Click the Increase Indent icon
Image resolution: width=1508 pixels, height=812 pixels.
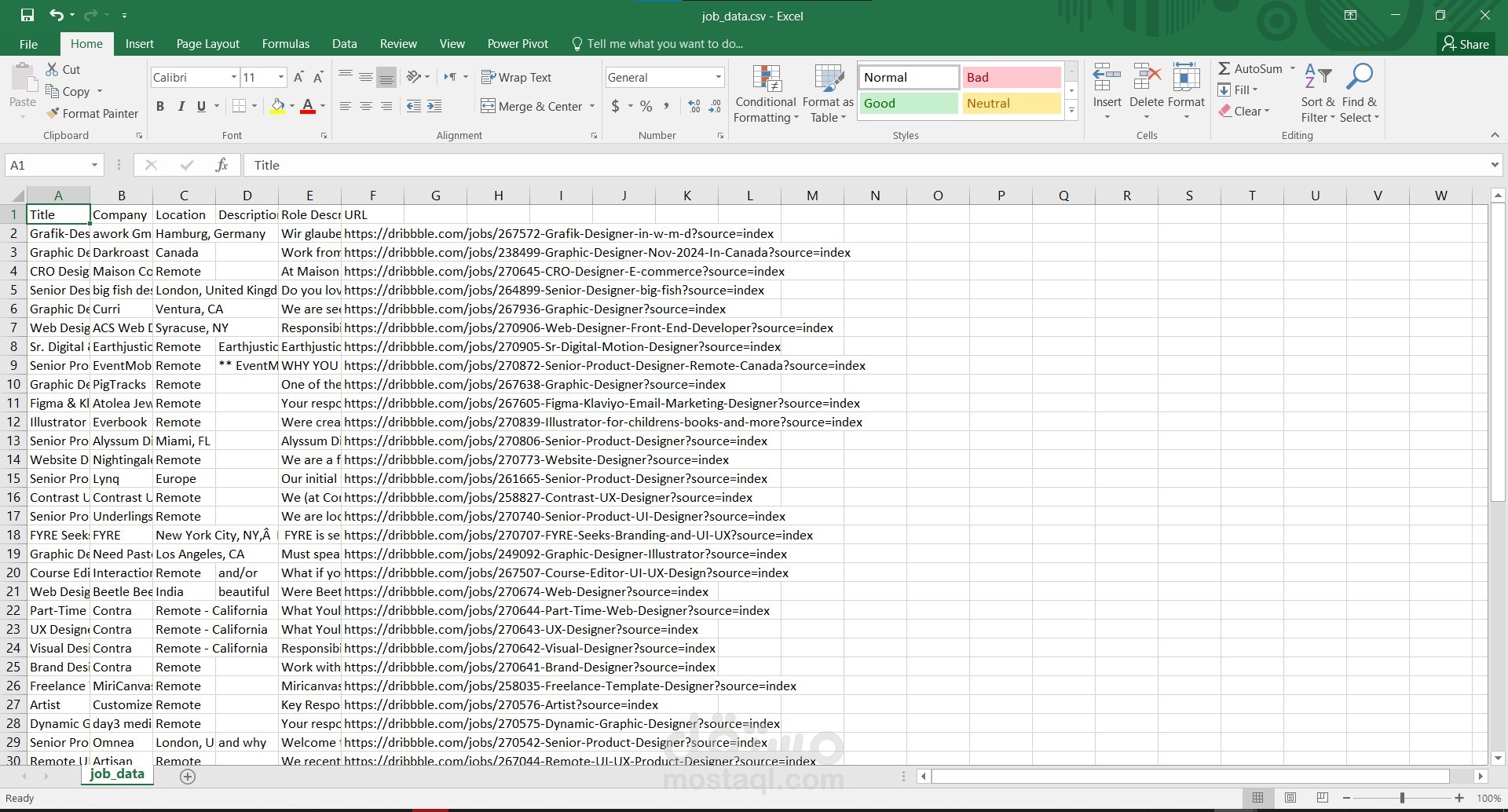(434, 106)
